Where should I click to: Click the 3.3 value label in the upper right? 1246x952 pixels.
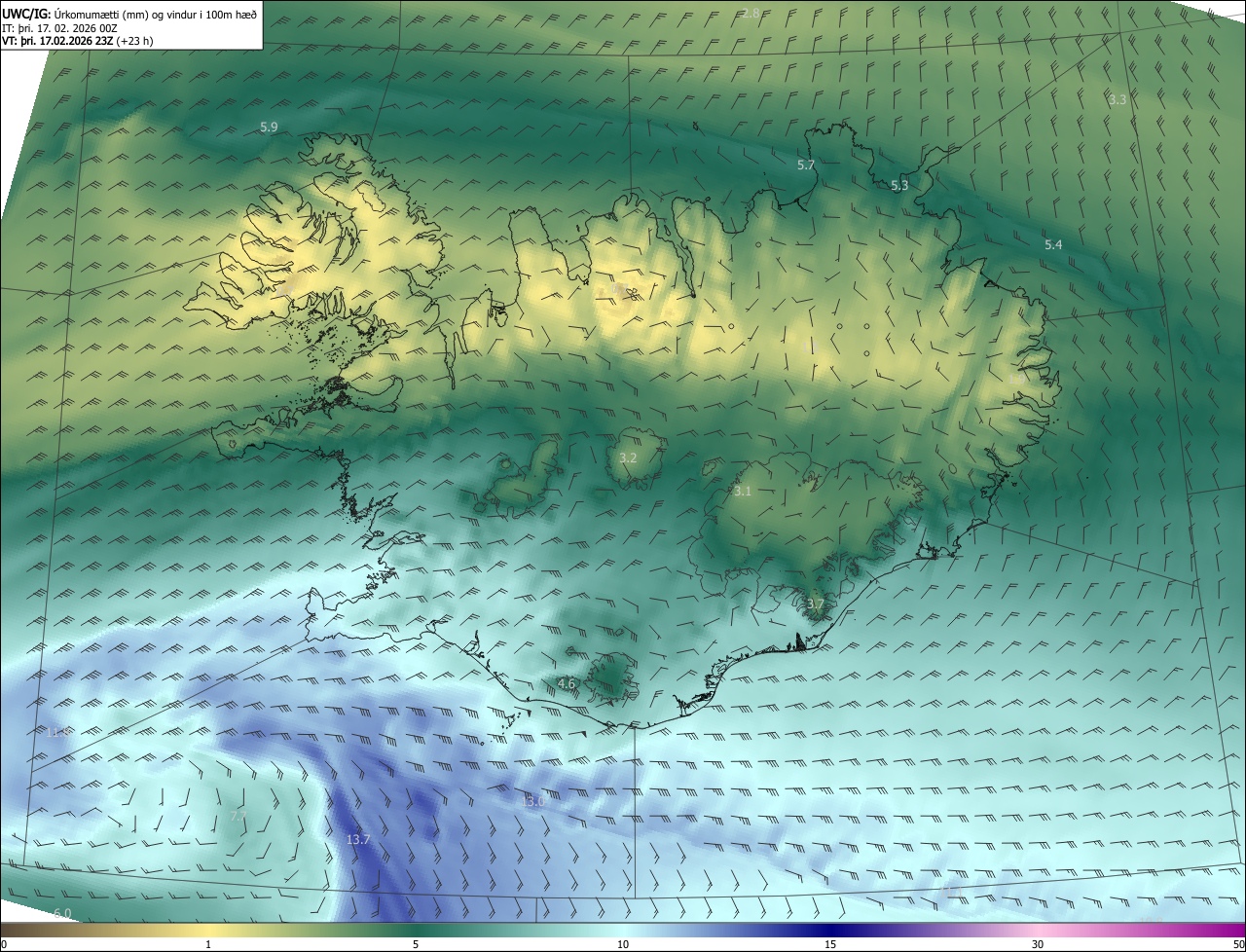click(x=1118, y=99)
